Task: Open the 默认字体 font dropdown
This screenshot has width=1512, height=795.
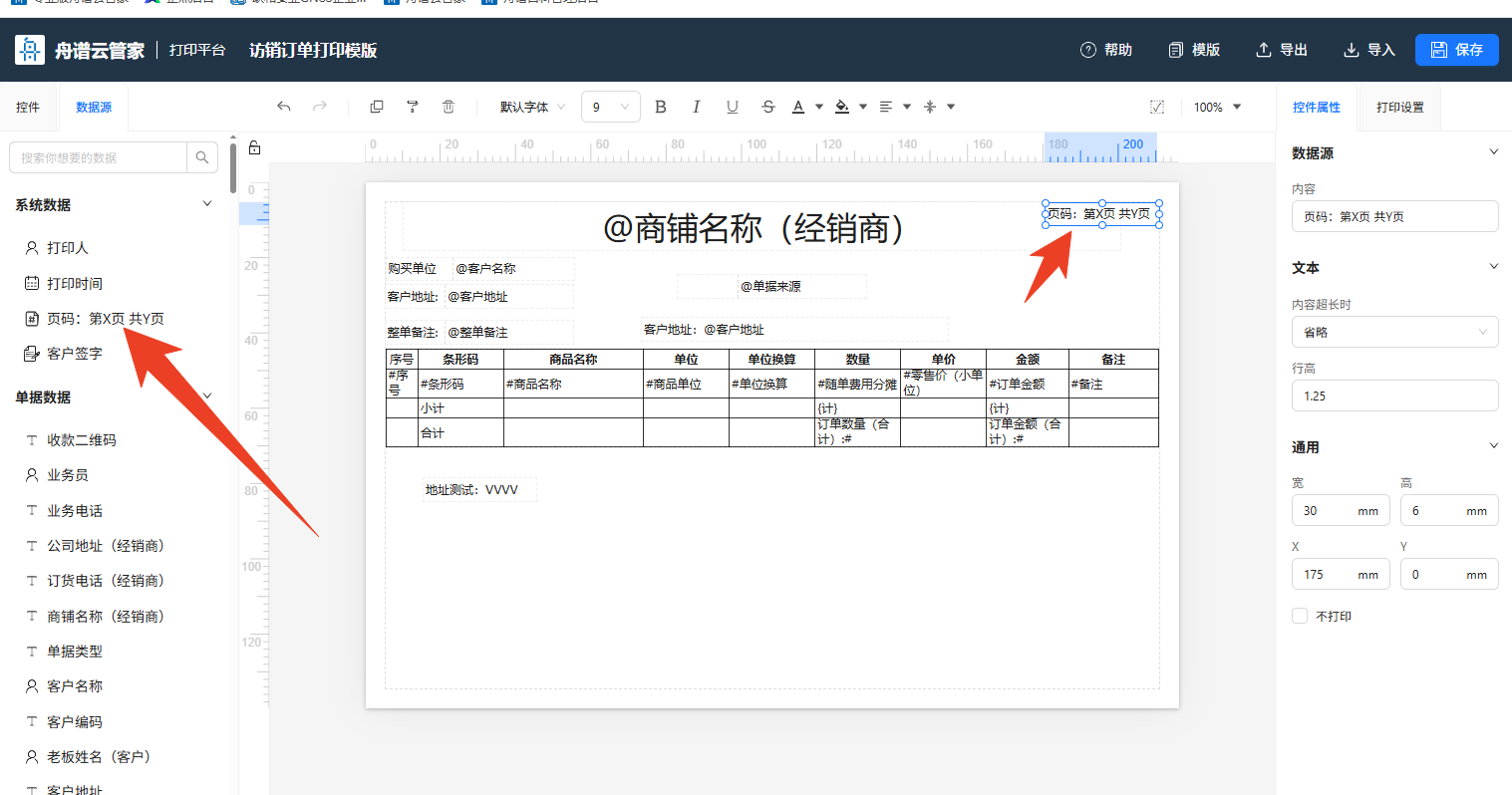Action: tap(533, 107)
